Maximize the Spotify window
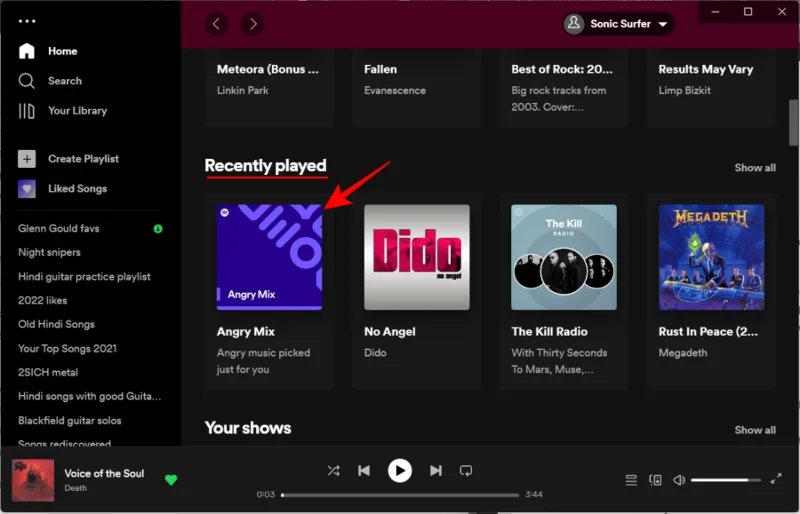The image size is (800, 514). click(748, 12)
